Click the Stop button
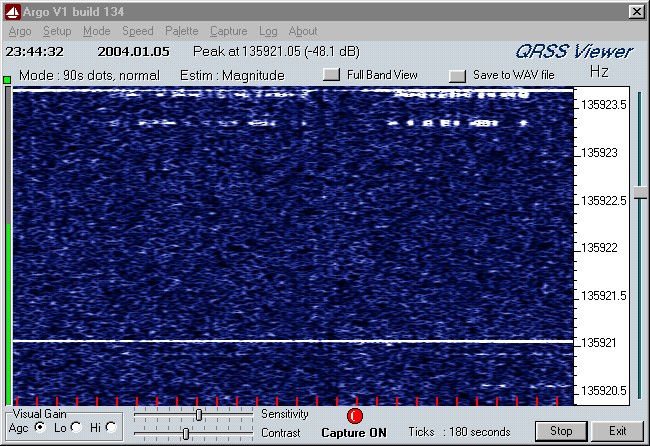 561,431
